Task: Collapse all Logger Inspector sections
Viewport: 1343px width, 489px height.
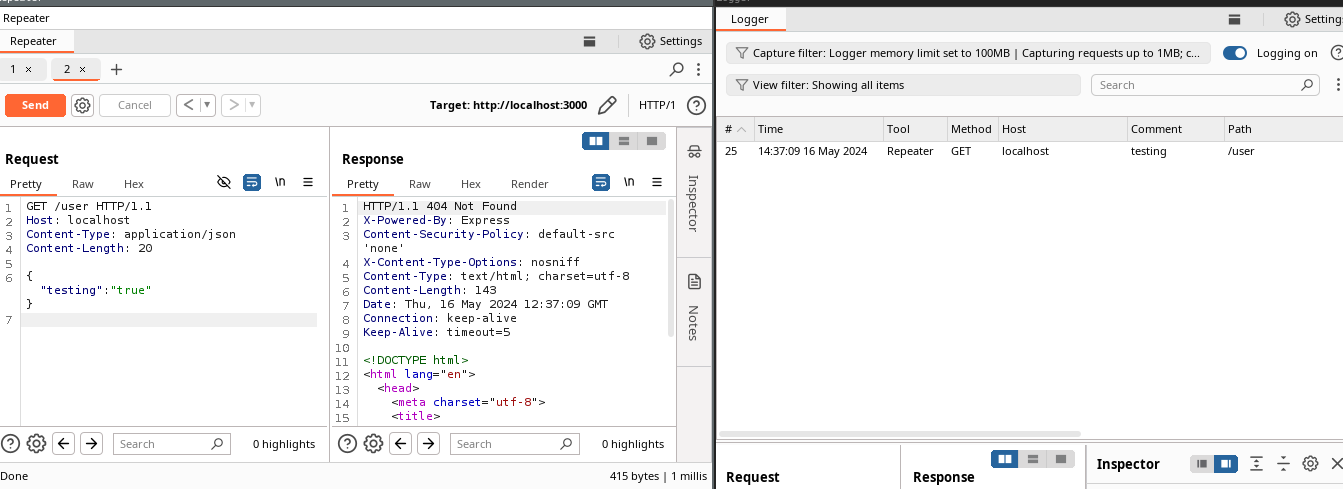Action: [x=1284, y=464]
